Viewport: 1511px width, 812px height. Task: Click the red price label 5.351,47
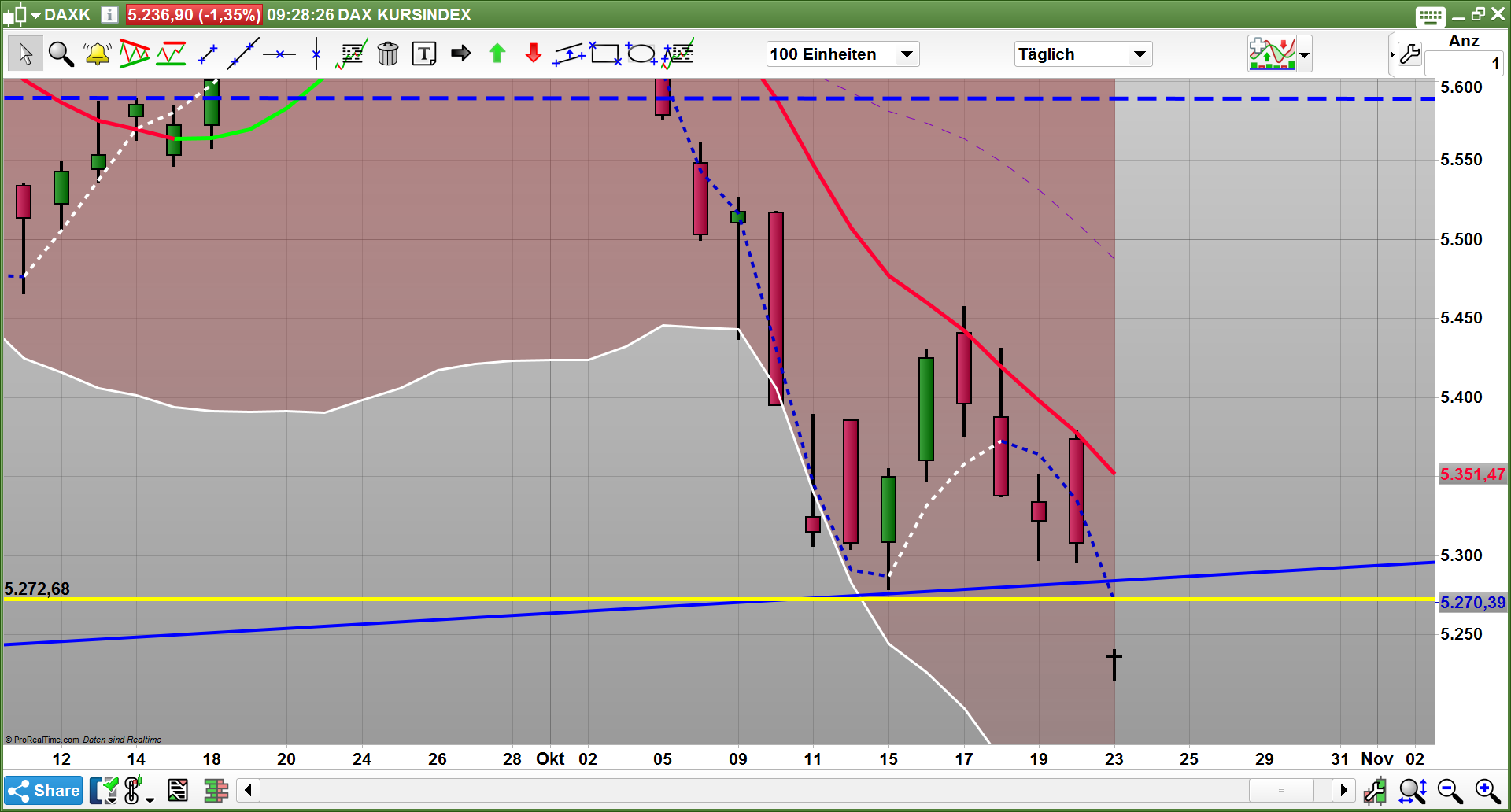coord(1472,474)
